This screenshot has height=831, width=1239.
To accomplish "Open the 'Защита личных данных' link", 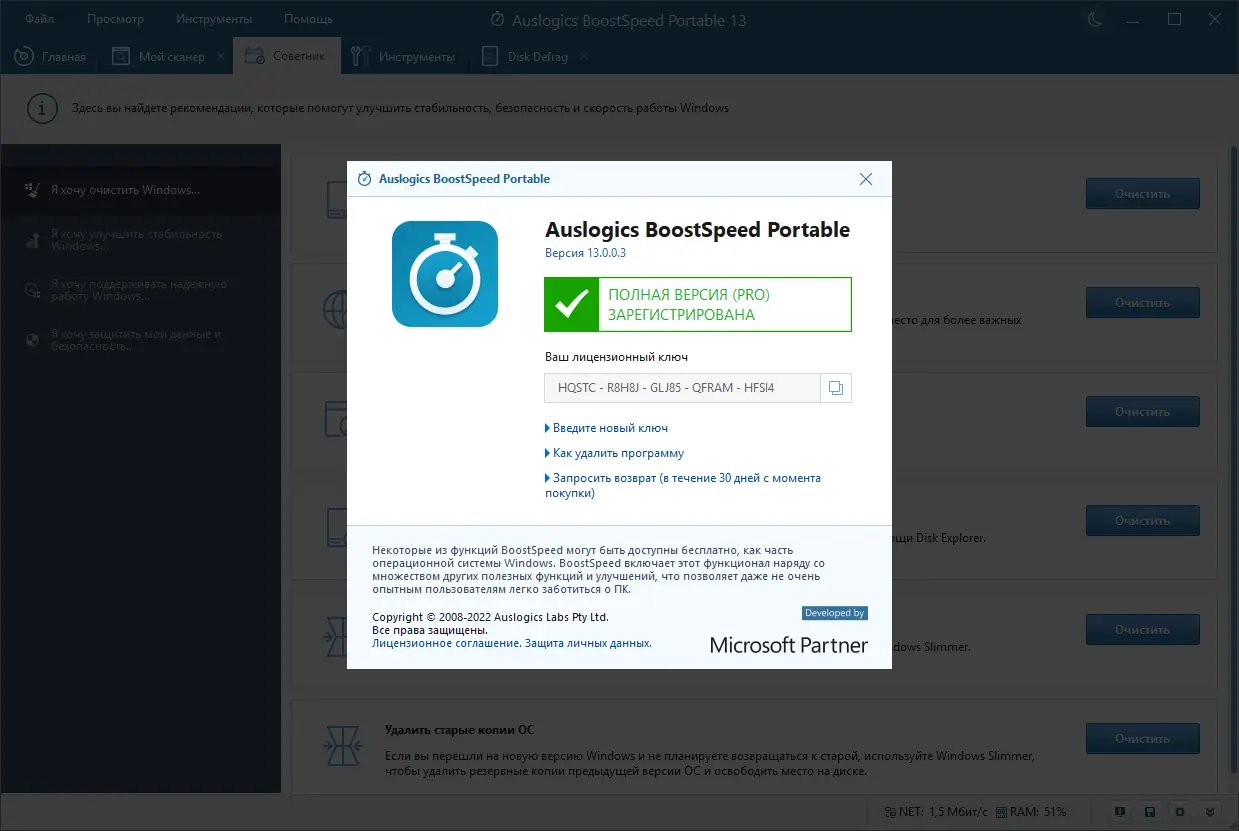I will pyautogui.click(x=588, y=643).
